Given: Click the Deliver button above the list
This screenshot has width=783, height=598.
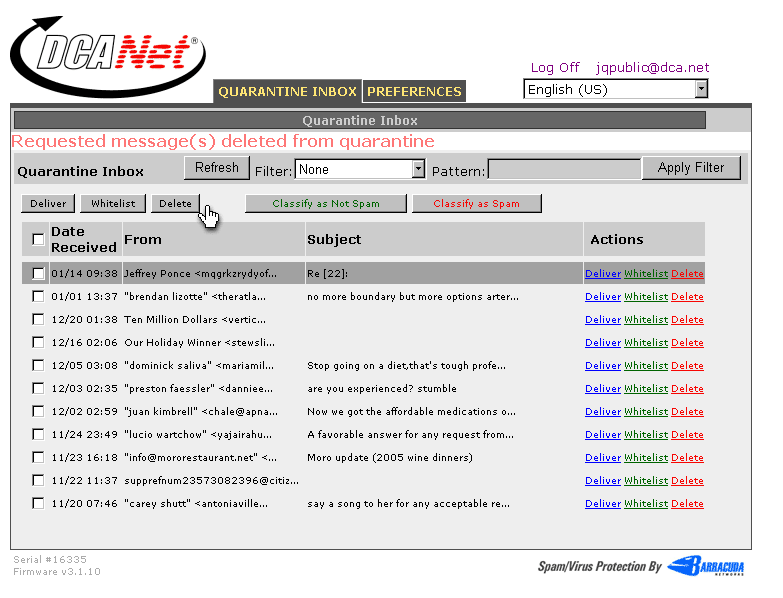Looking at the screenshot, I should pos(48,203).
